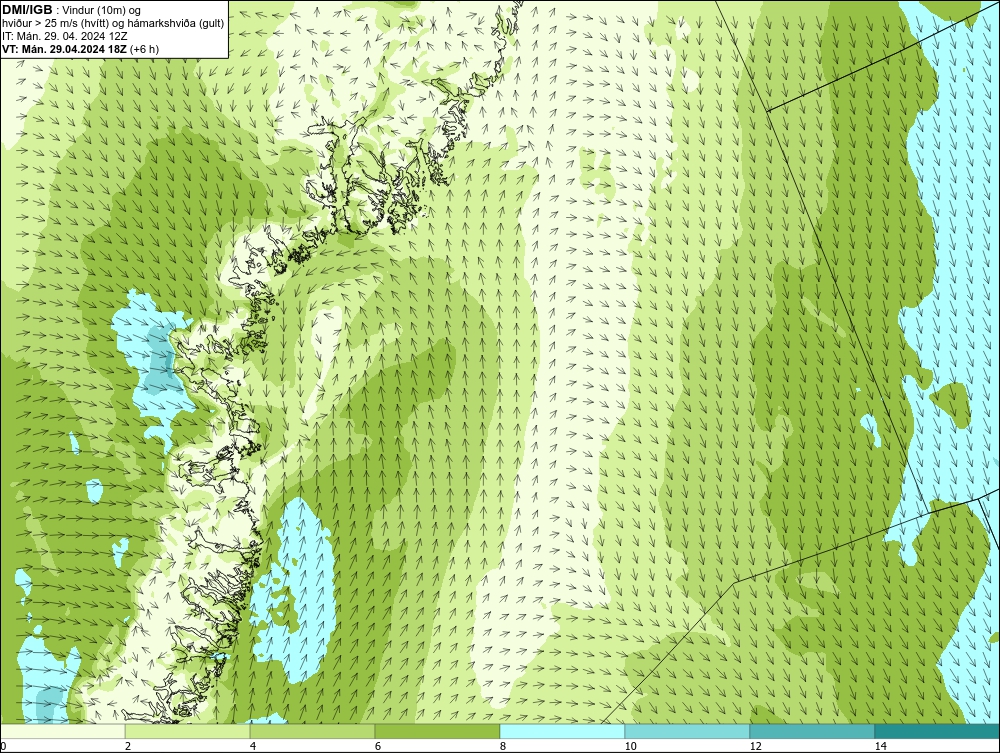Click the legend label 0
Image resolution: width=1000 pixels, height=753 pixels.
[x=3, y=746]
